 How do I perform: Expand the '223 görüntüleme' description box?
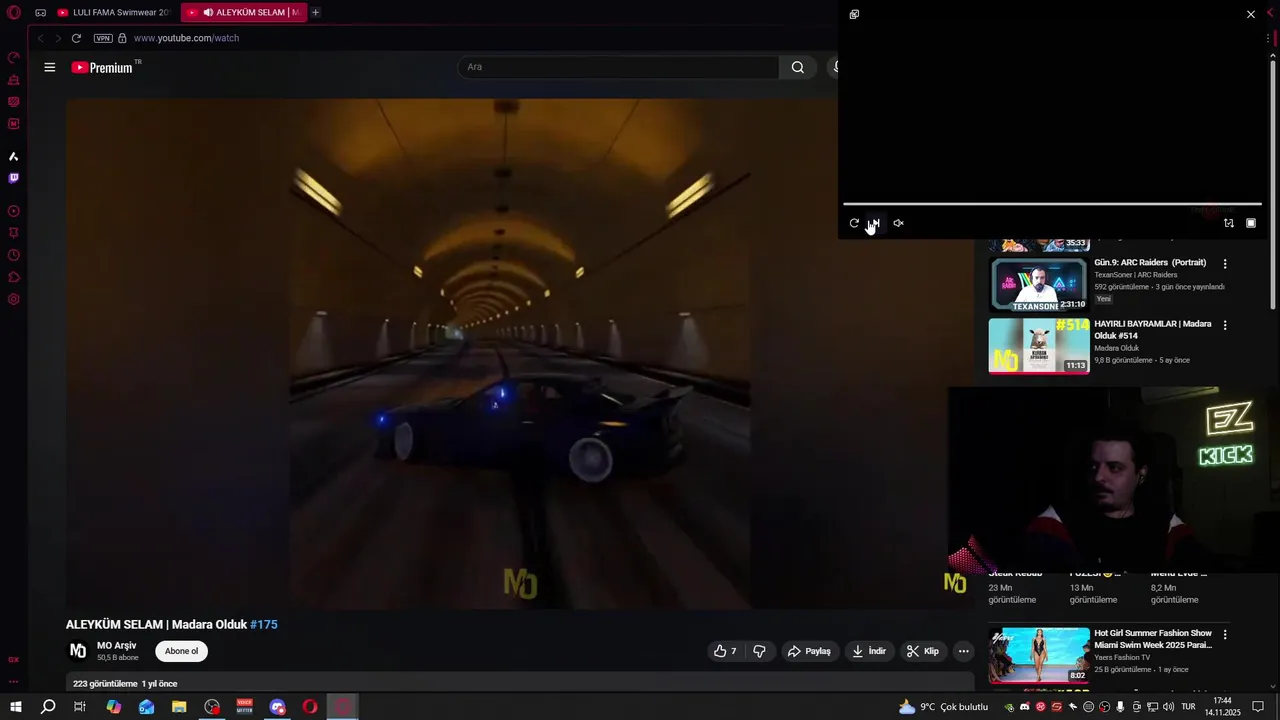point(520,684)
